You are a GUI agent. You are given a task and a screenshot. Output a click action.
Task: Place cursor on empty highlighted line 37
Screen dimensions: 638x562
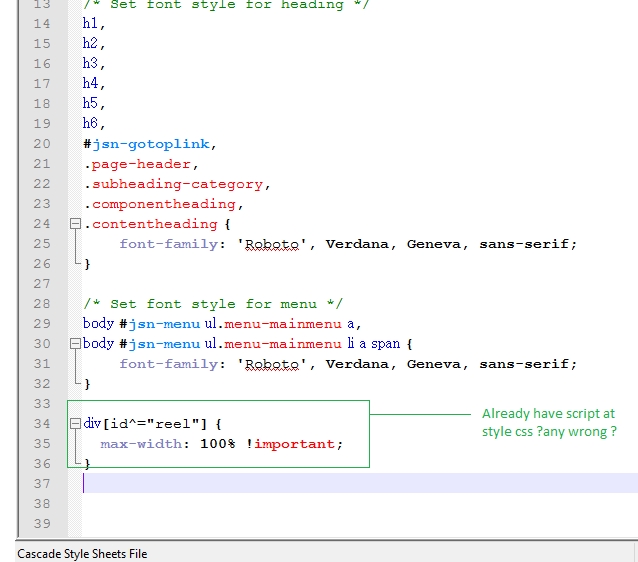pos(300,484)
